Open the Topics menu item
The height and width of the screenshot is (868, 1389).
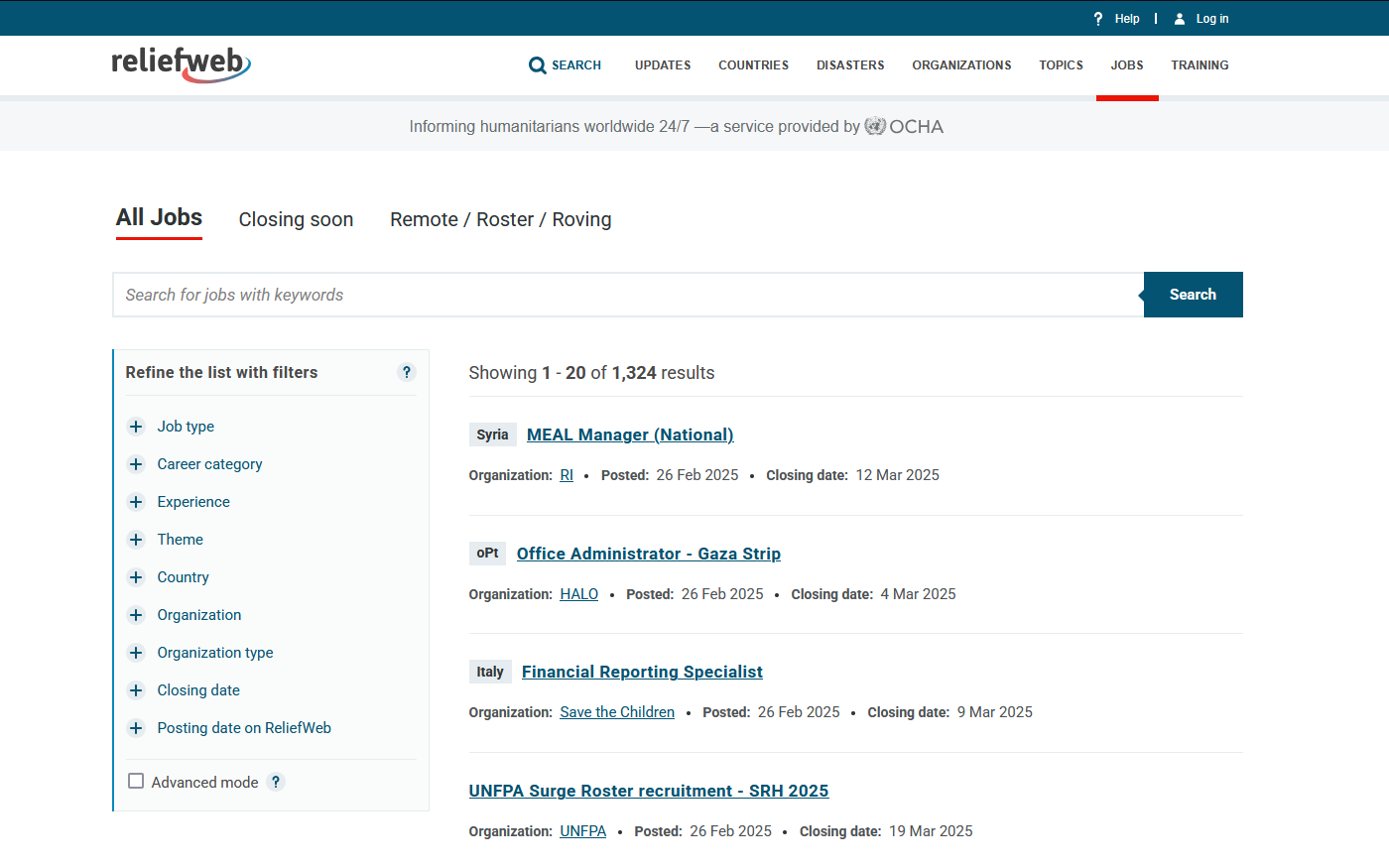[x=1062, y=65]
